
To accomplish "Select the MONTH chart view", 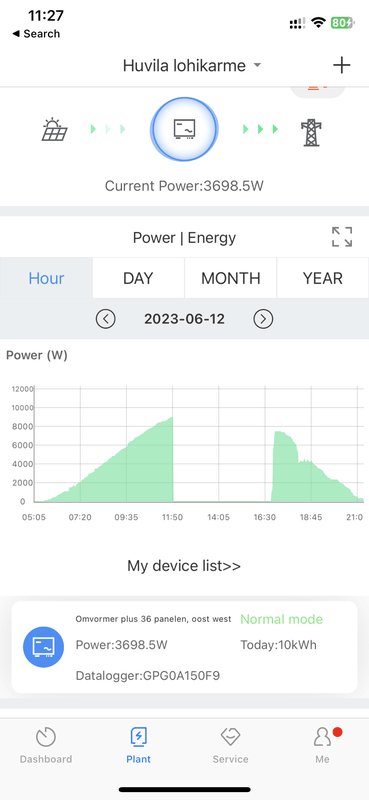I will pyautogui.click(x=231, y=278).
